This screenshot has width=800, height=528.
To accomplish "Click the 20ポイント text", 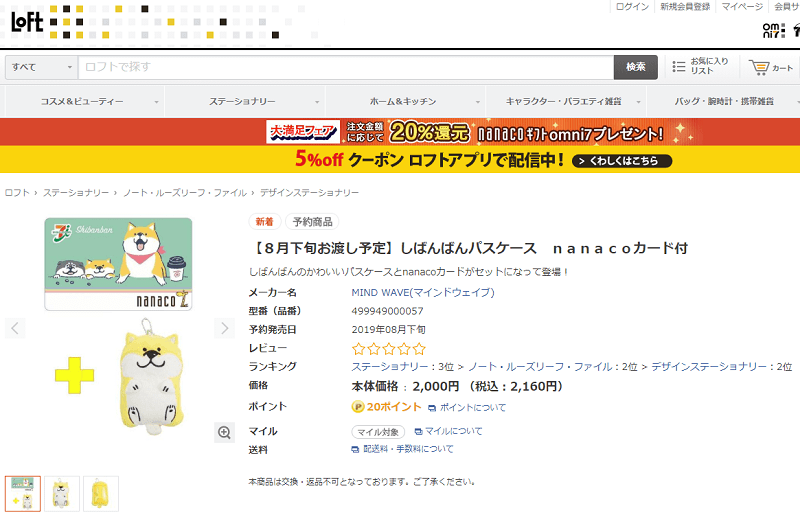I will coord(394,407).
